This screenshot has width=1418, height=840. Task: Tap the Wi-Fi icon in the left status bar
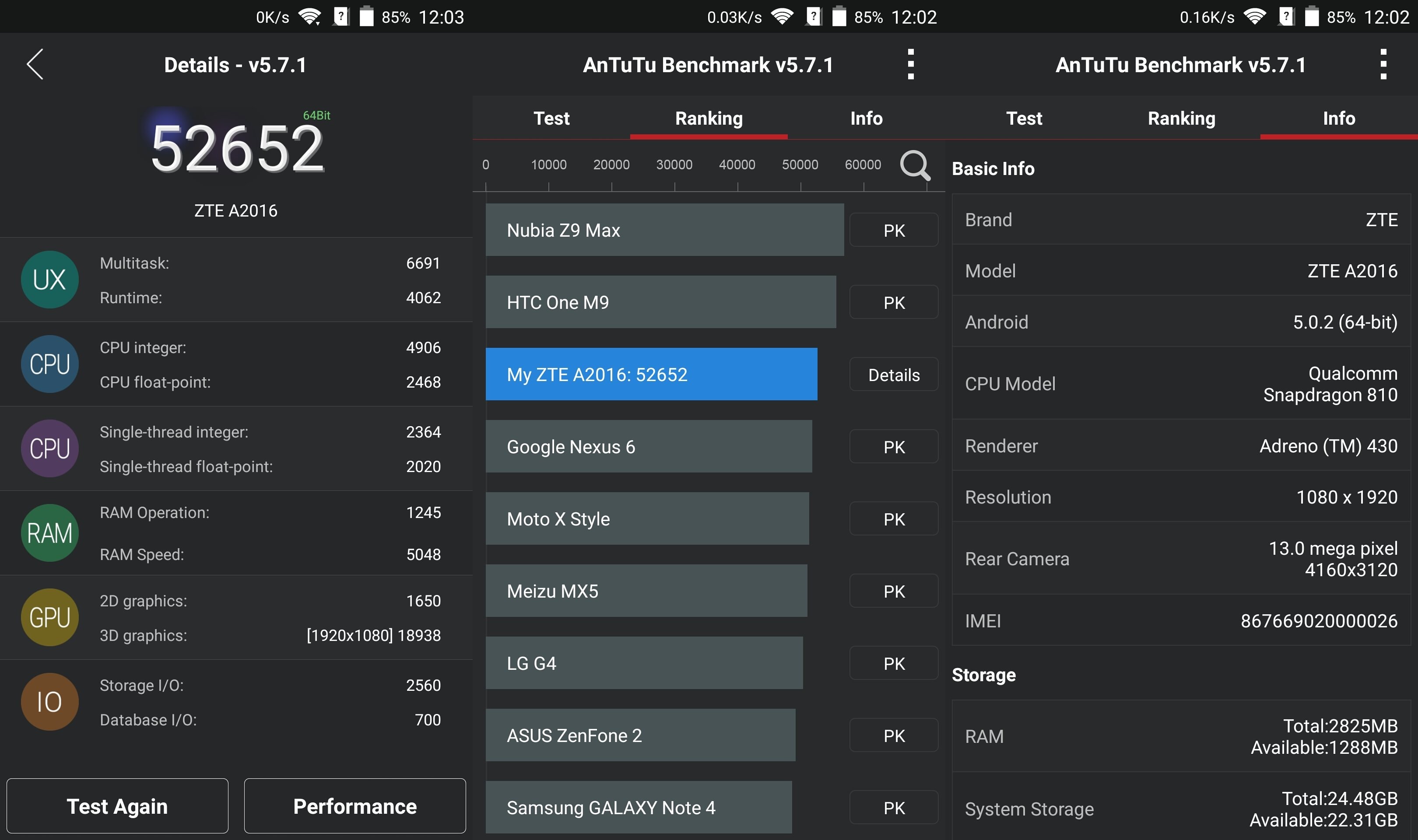tap(309, 17)
